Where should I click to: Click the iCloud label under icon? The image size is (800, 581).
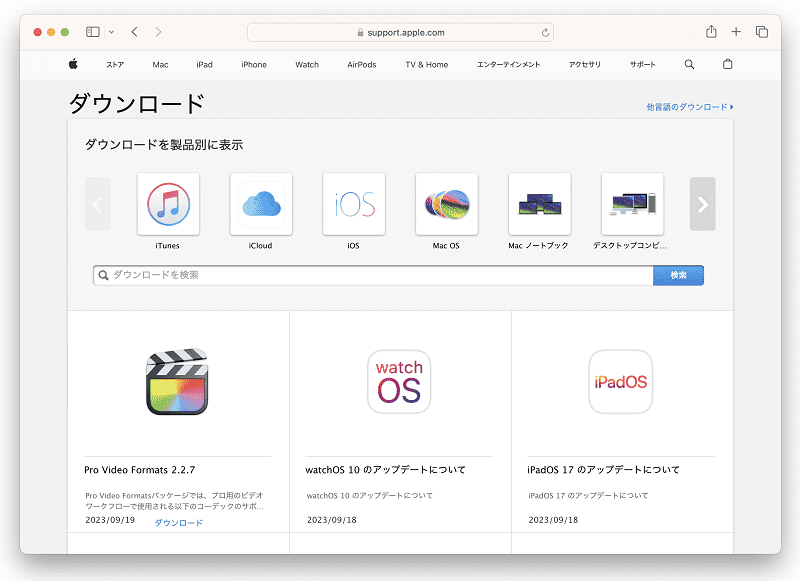[x=260, y=246]
